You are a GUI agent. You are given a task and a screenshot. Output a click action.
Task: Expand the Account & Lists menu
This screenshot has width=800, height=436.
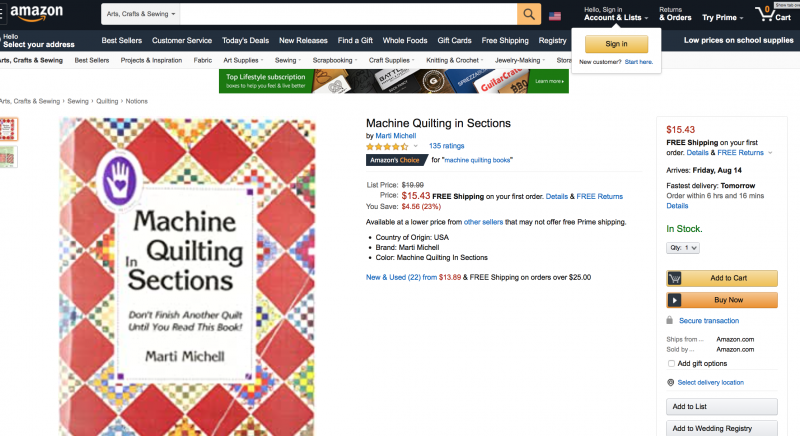(612, 17)
